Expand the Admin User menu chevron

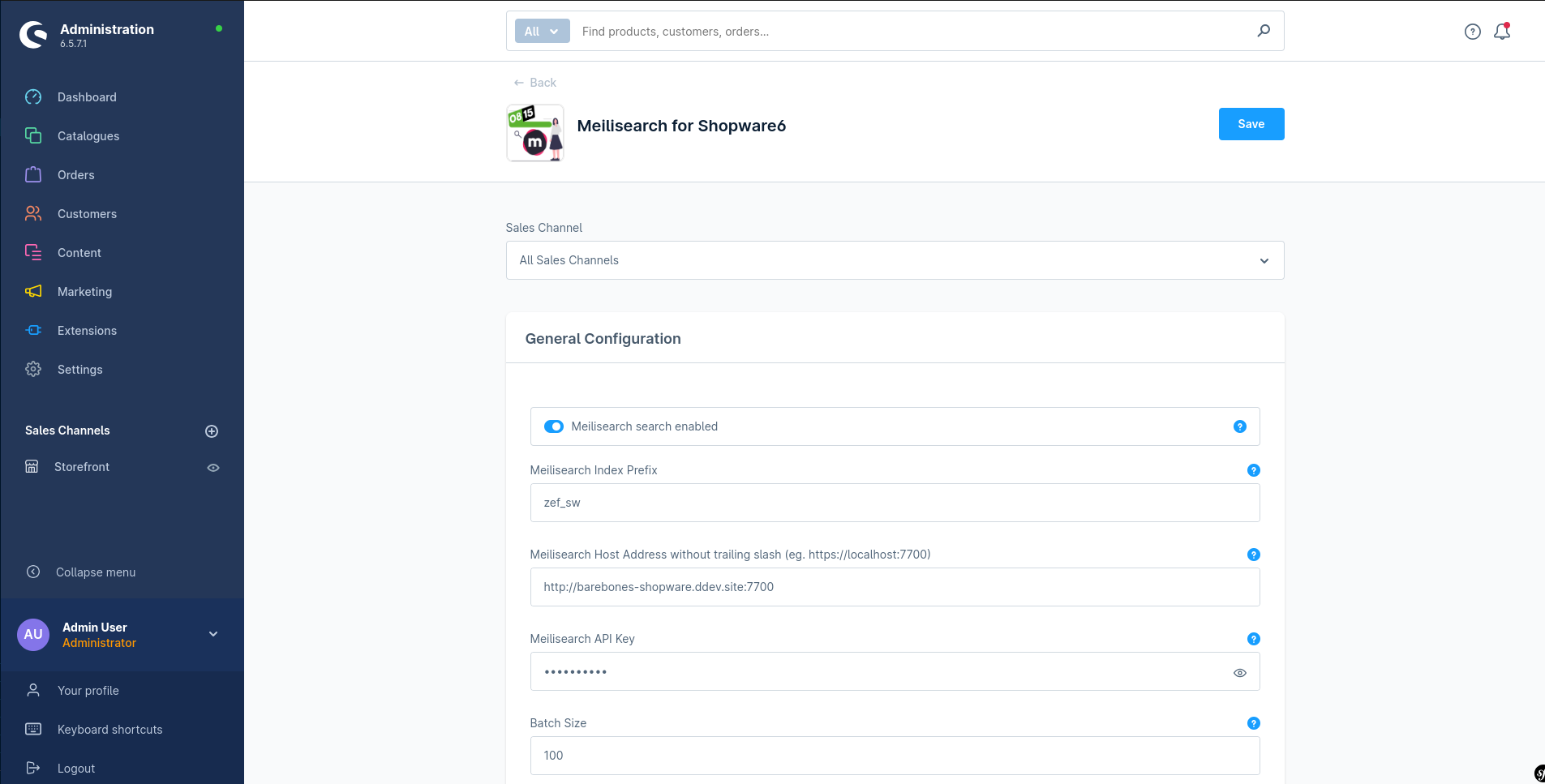(x=213, y=634)
